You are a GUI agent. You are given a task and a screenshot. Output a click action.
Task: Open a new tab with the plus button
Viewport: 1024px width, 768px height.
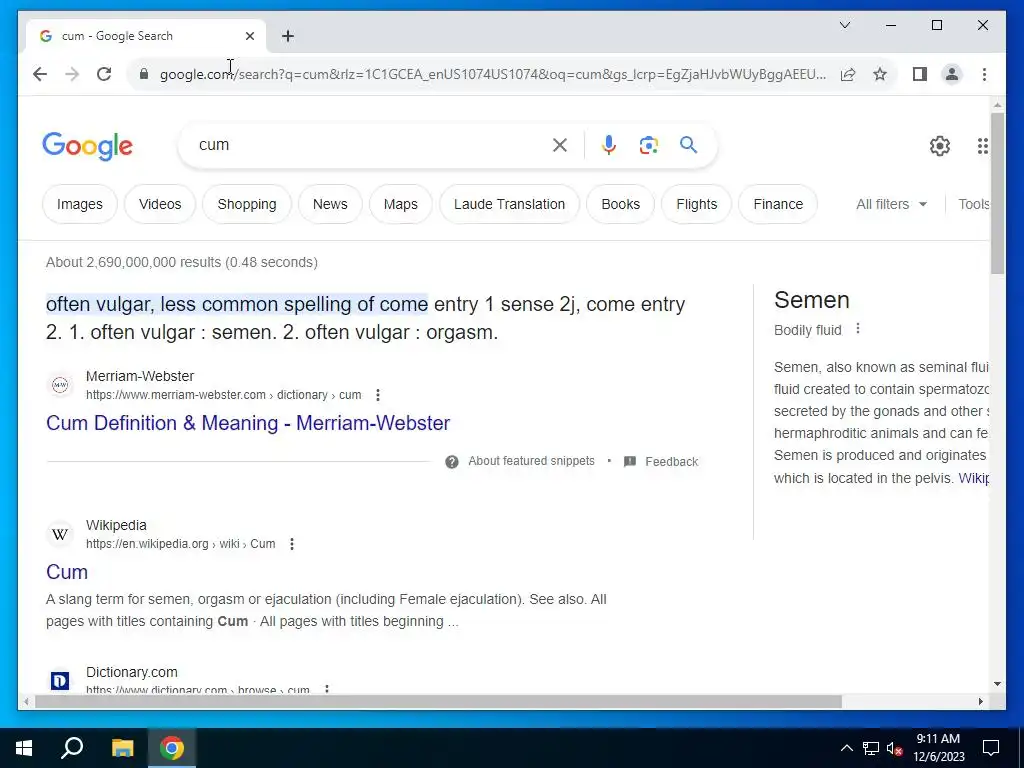click(288, 36)
